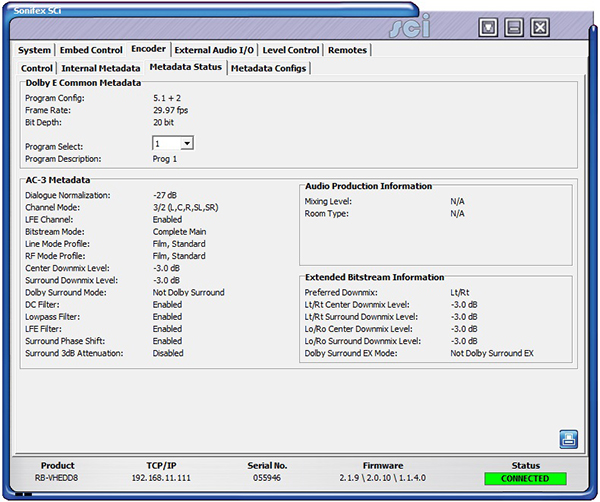Click the LFE Channel Enabled value
The image size is (600, 502).
(x=167, y=220)
